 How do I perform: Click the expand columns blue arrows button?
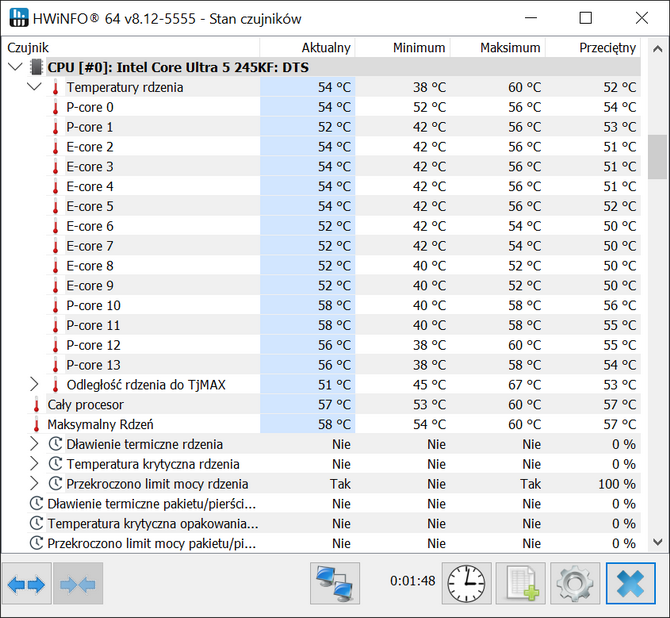click(26, 584)
